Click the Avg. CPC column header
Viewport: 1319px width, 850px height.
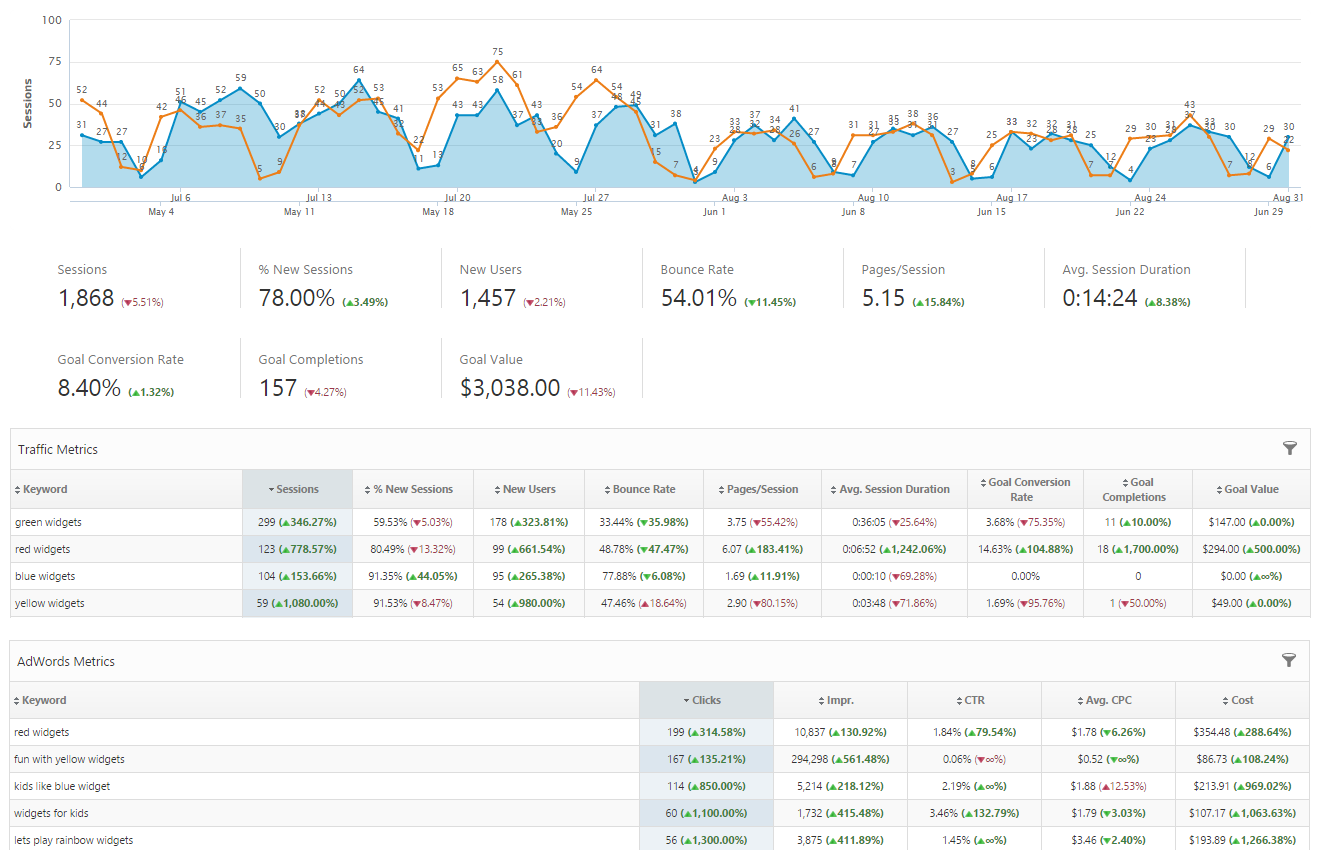point(1108,700)
